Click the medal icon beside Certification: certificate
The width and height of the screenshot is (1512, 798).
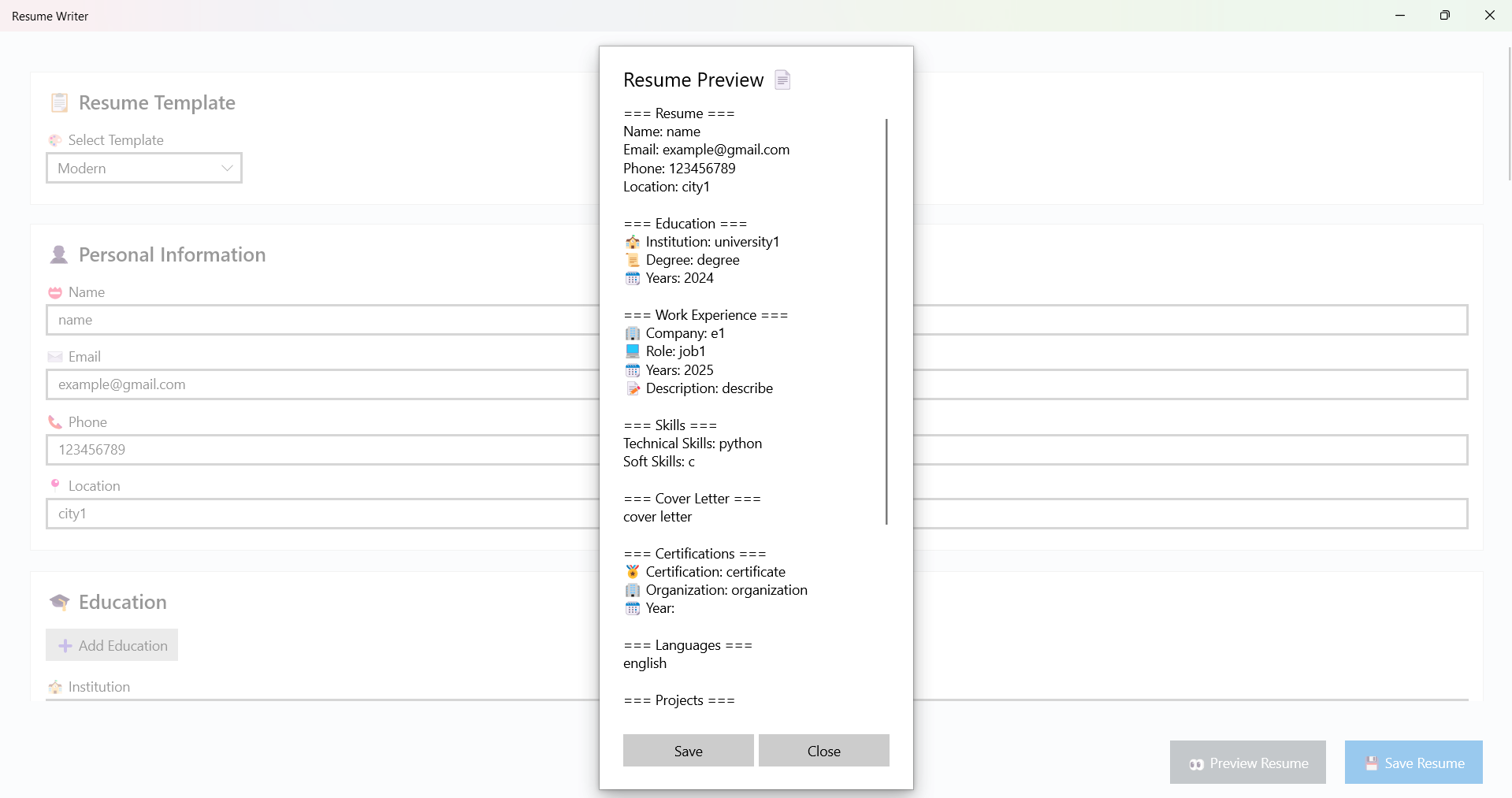tap(633, 572)
